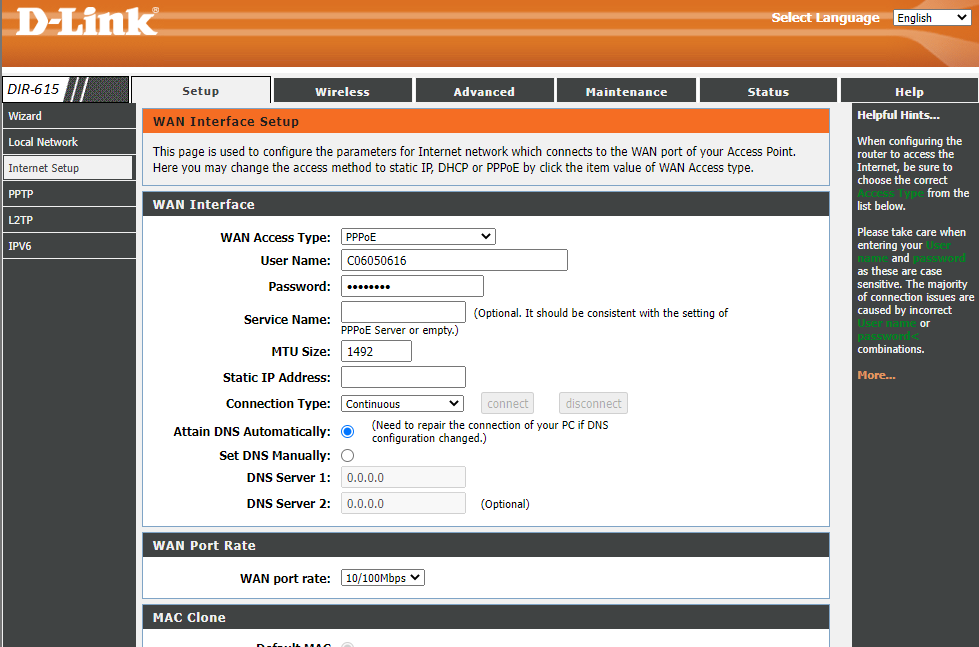Click in the MTU Size field
This screenshot has width=979, height=647.
click(376, 351)
